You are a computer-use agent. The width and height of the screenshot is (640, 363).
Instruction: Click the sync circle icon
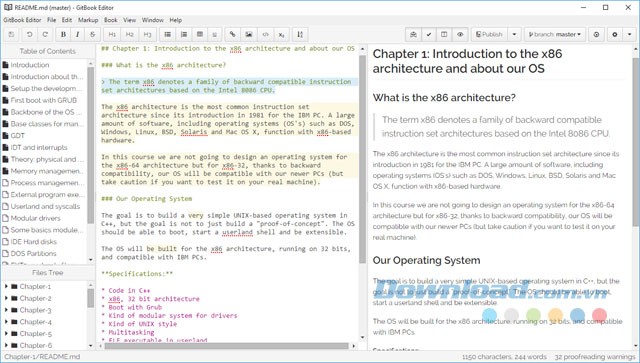pos(596,34)
